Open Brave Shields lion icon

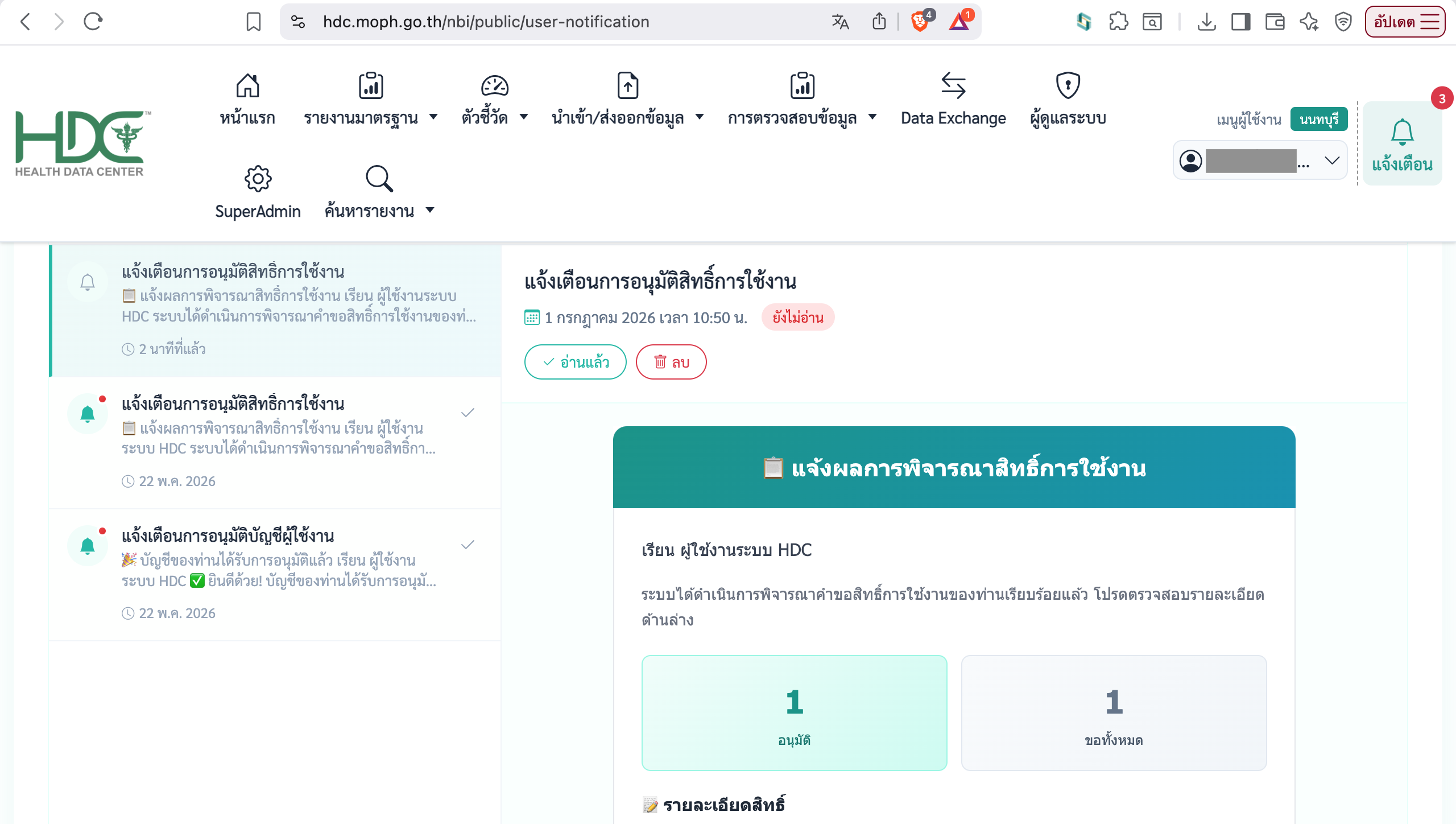click(921, 21)
